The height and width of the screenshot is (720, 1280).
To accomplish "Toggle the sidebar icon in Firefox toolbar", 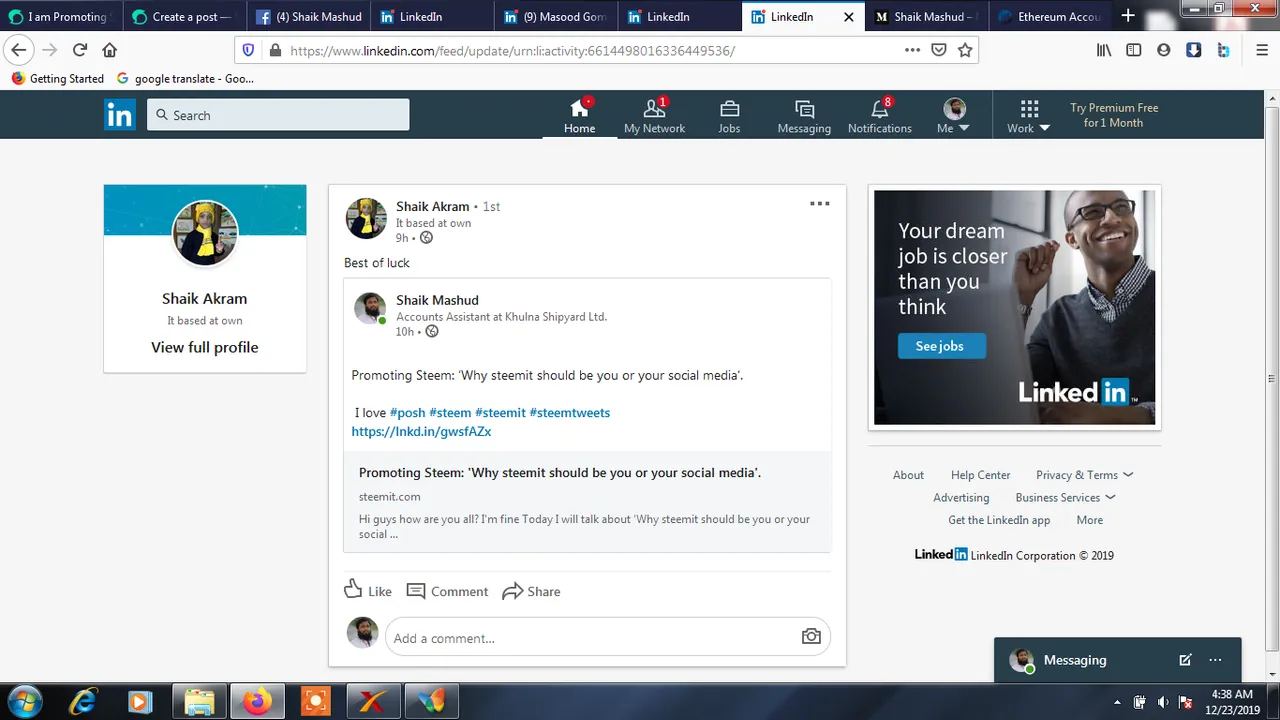I will coord(1133,50).
